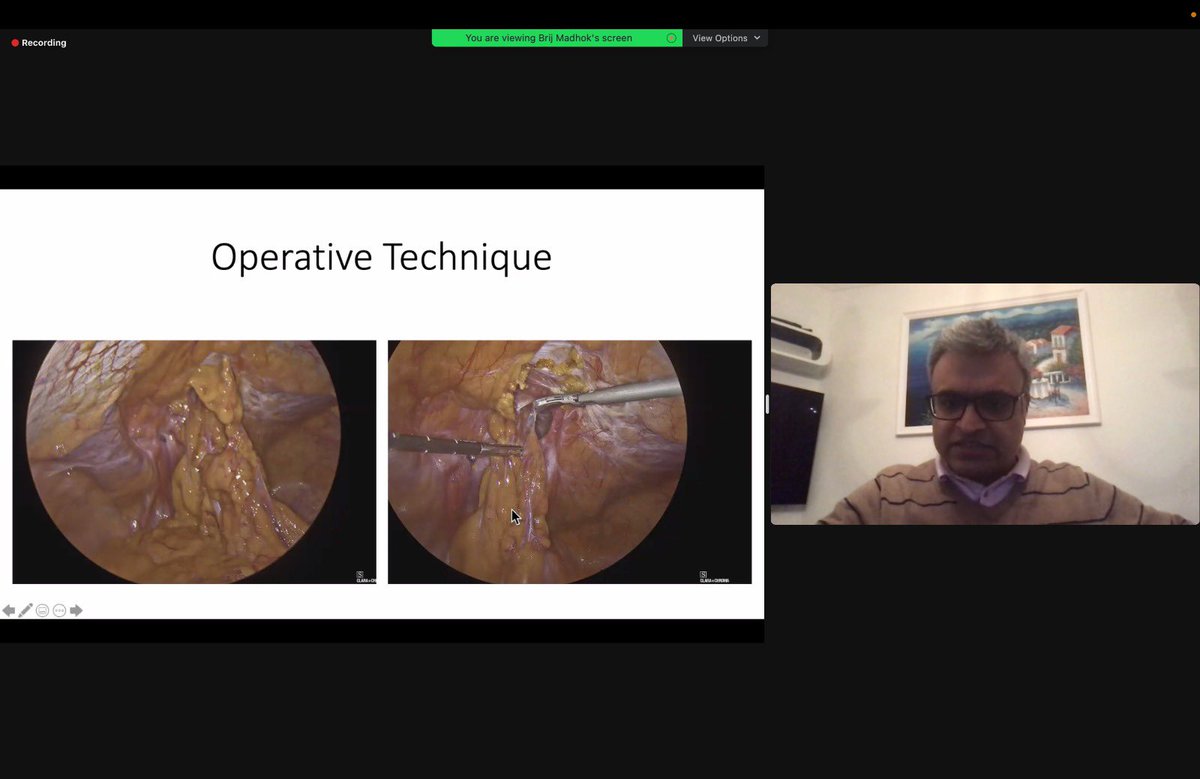The image size is (1200, 779).
Task: Click the presenter's webcam video feed
Action: [x=985, y=404]
